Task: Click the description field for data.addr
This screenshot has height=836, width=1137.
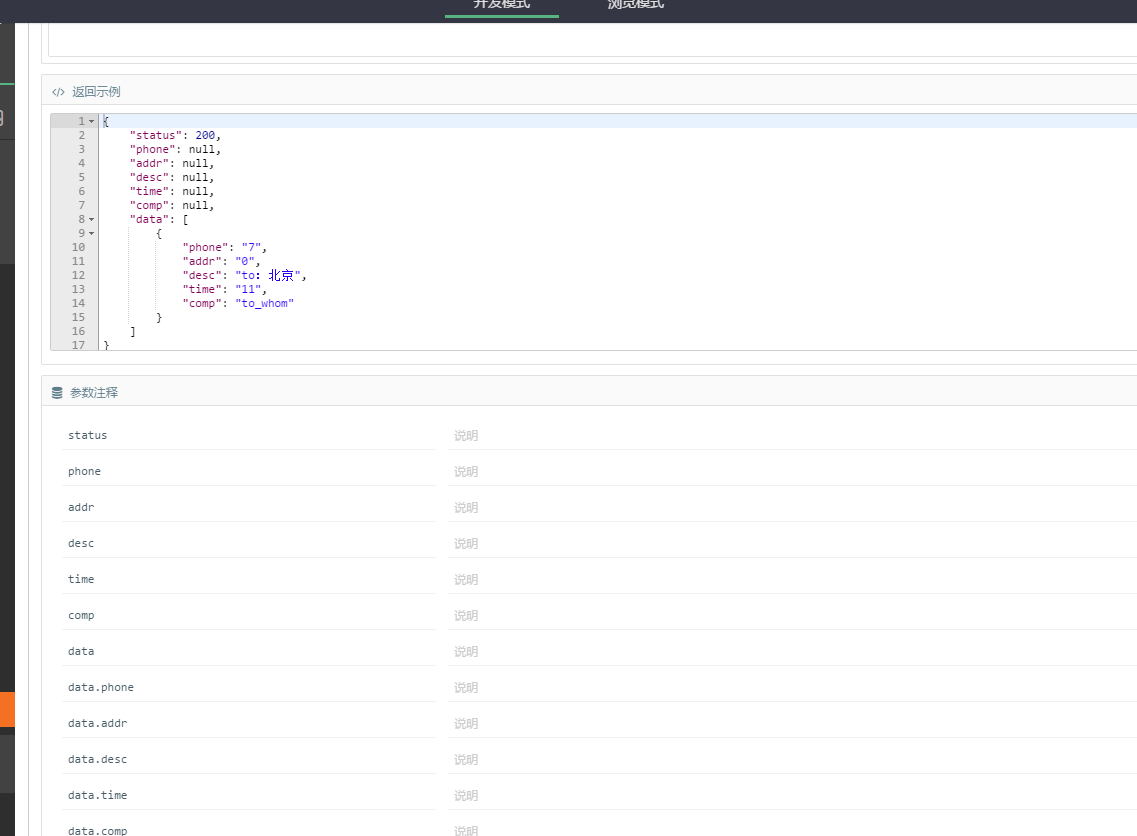Action: coord(792,724)
